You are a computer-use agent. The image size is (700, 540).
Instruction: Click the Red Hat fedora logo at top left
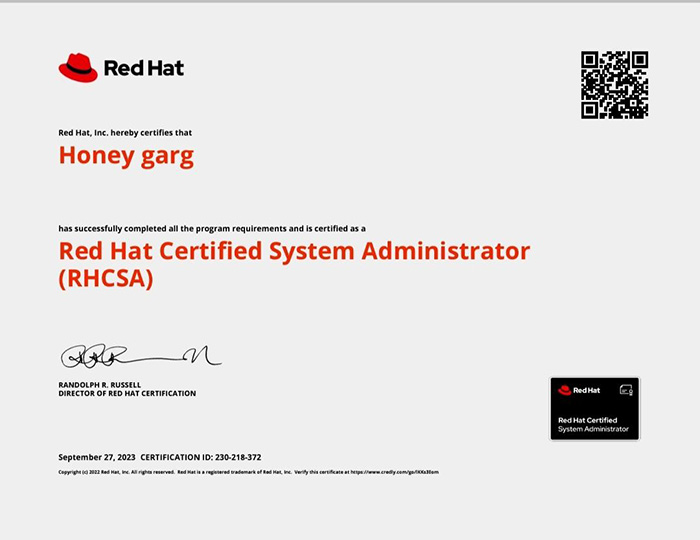pyautogui.click(x=78, y=68)
